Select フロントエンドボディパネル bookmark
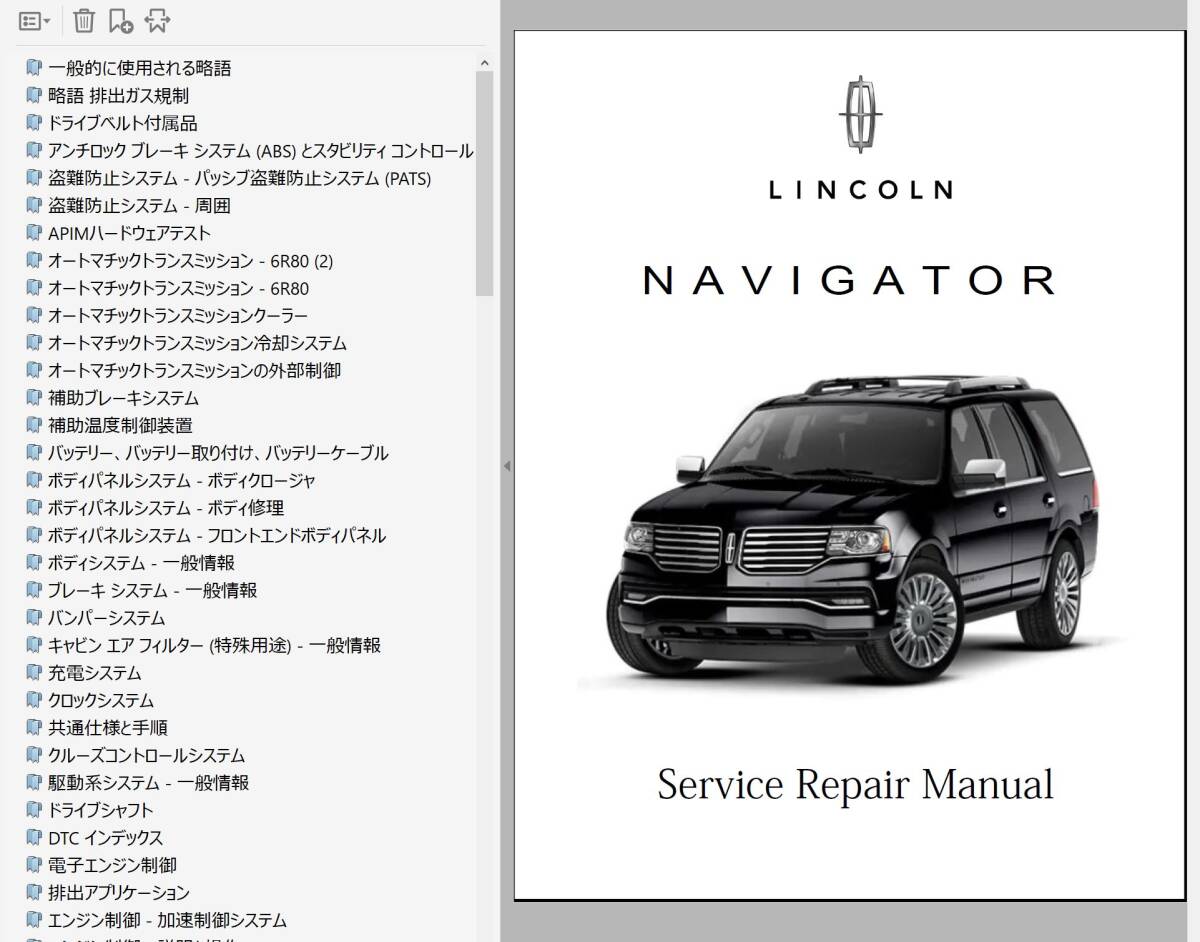1200x942 pixels. (217, 536)
